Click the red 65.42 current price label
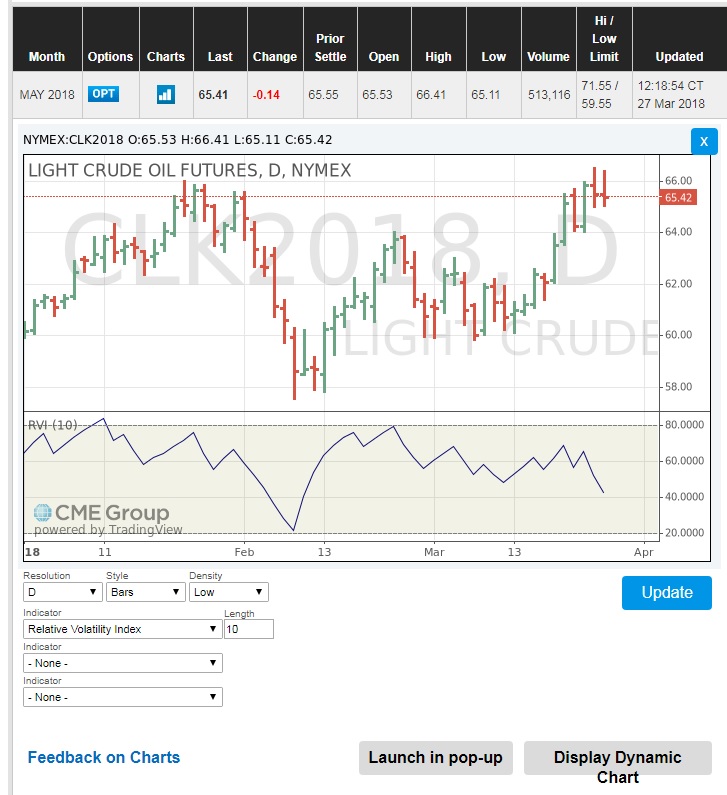This screenshot has width=727, height=795. click(x=678, y=197)
